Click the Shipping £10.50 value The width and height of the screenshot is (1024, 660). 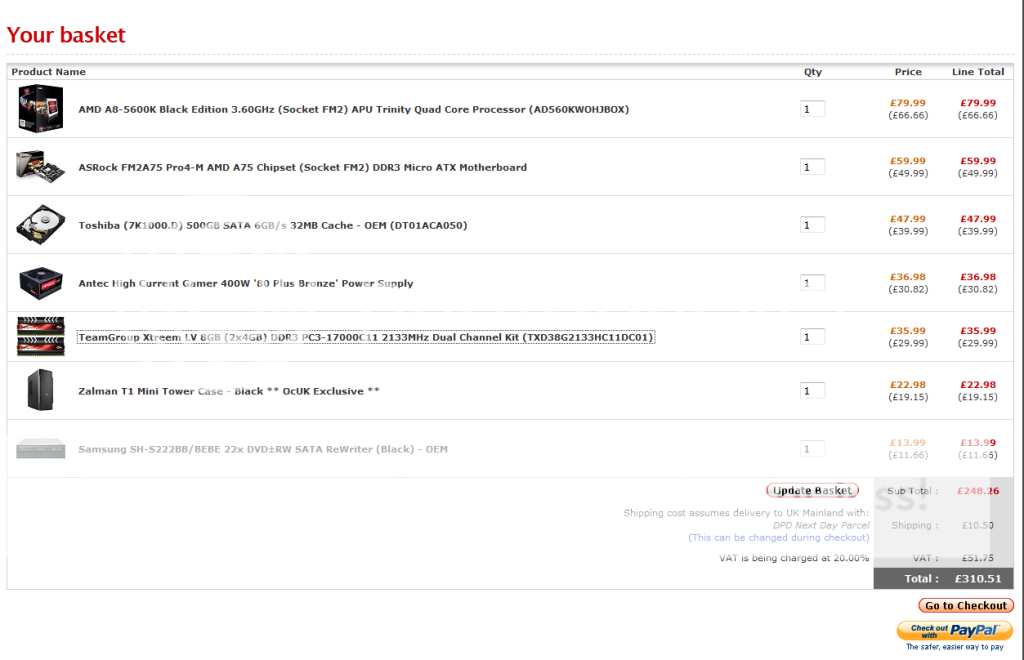coord(978,526)
